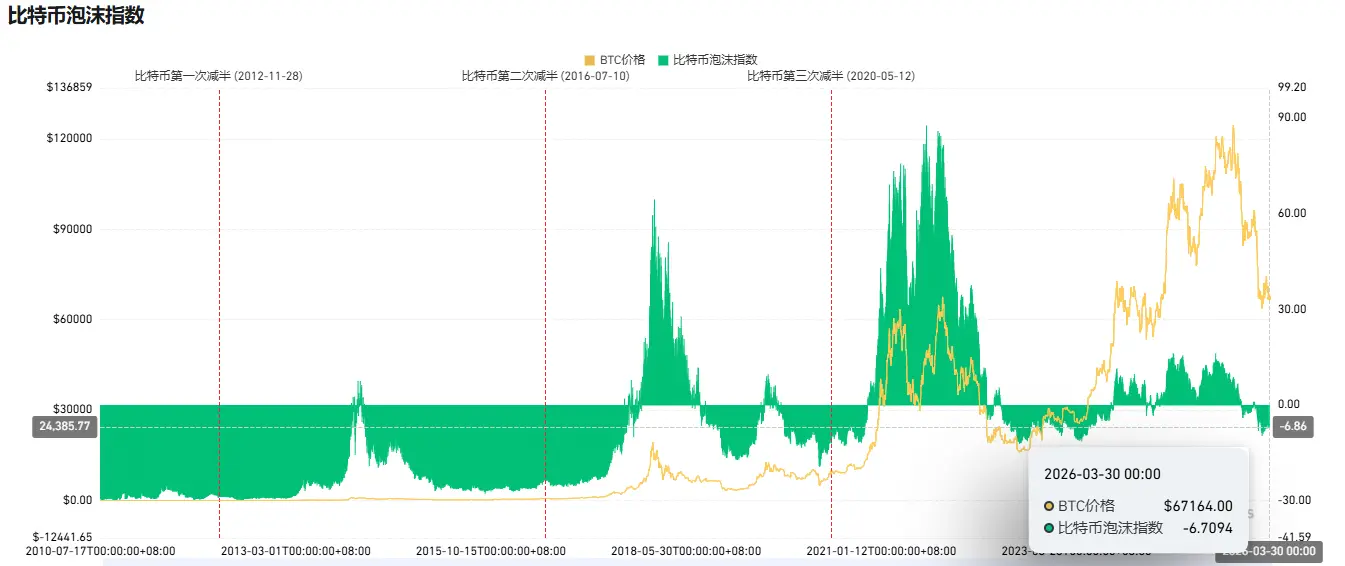Click the -41.59 right axis label
This screenshot has height=566, width=1345.
click(1294, 537)
